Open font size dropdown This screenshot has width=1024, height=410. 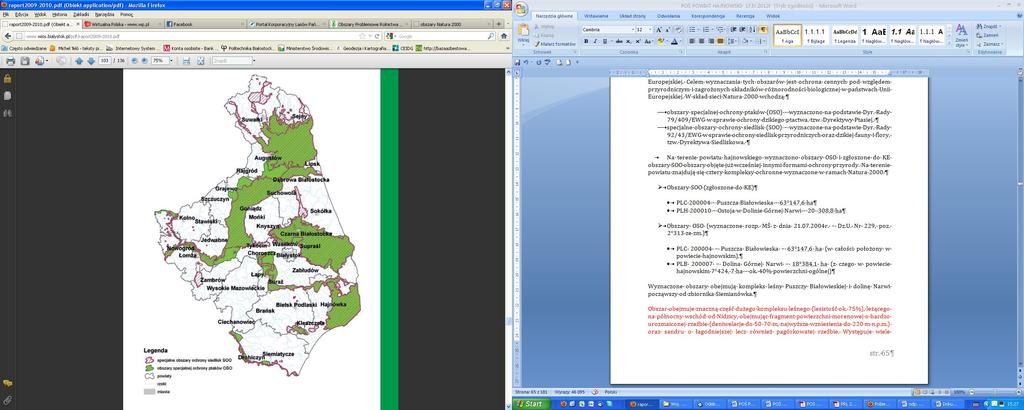[x=650, y=29]
